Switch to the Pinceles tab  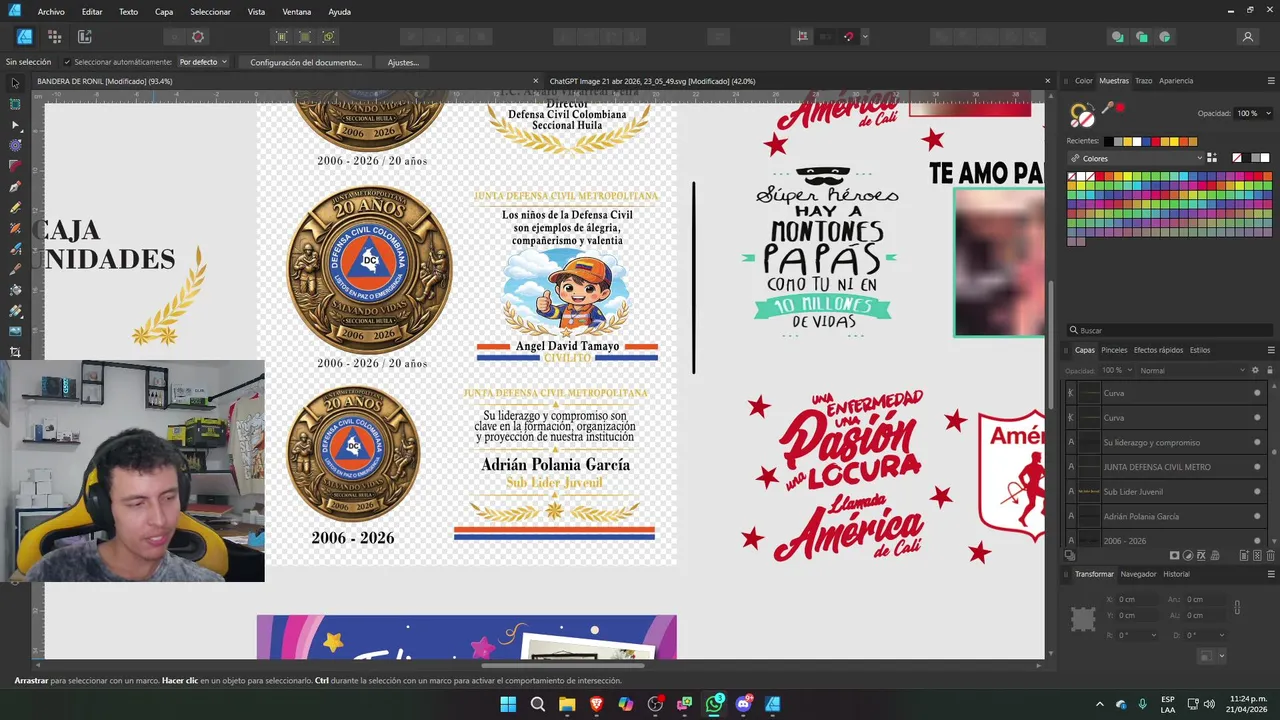click(1114, 350)
